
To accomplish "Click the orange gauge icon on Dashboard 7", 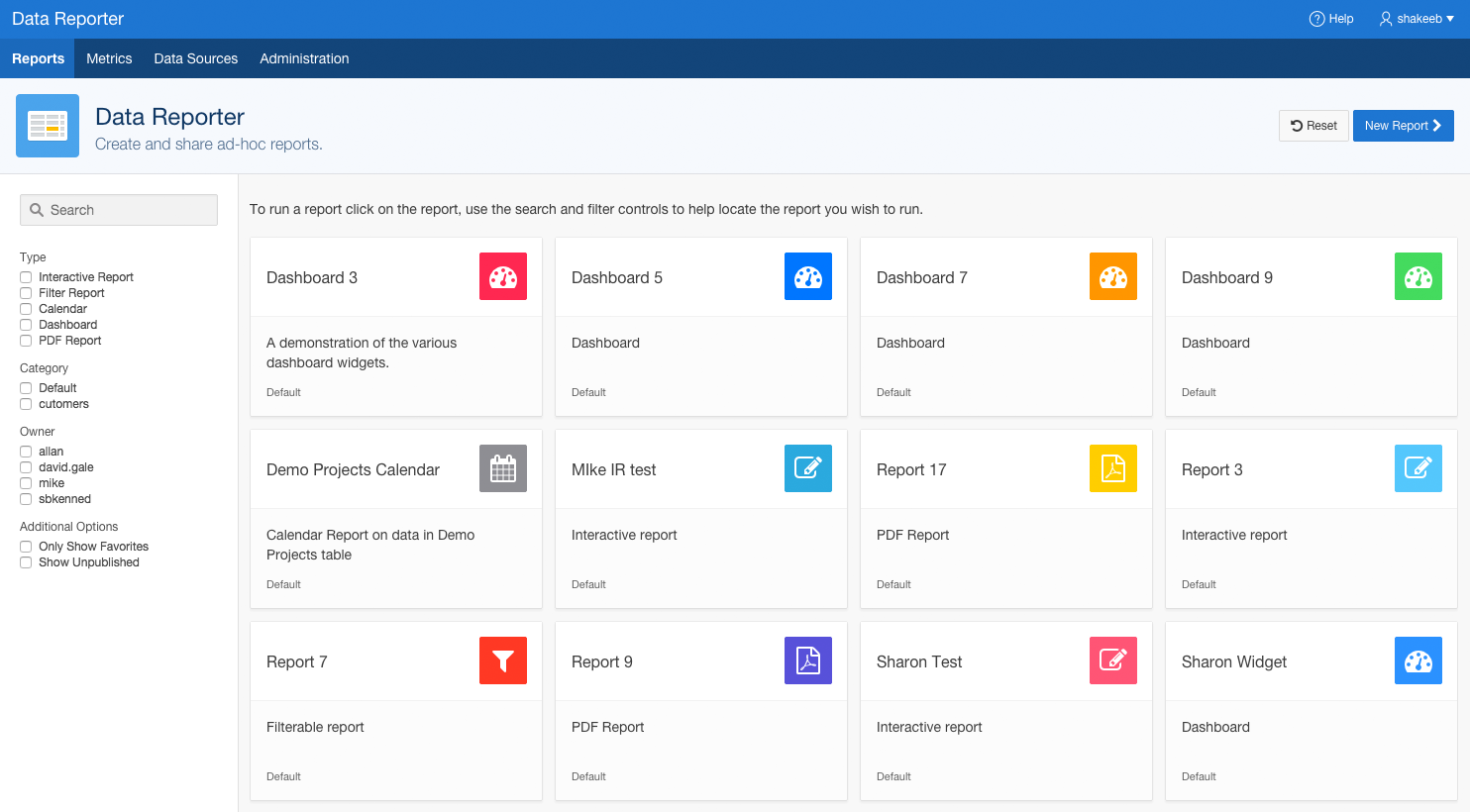I will [x=1113, y=276].
